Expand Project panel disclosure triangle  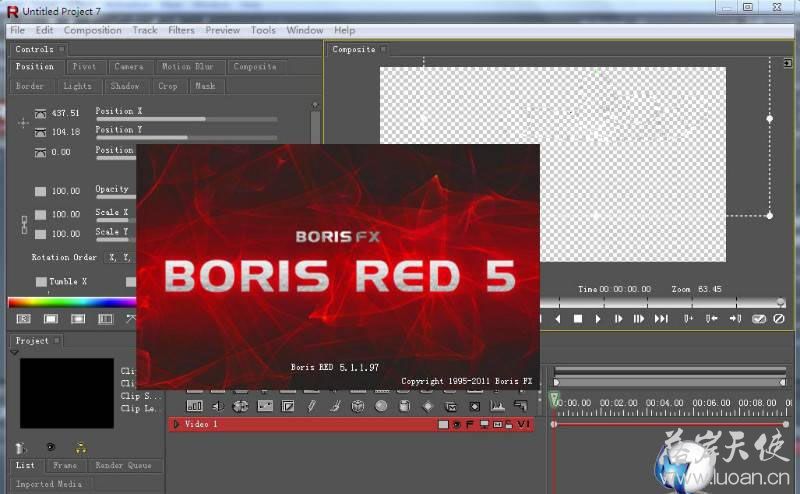click(14, 353)
